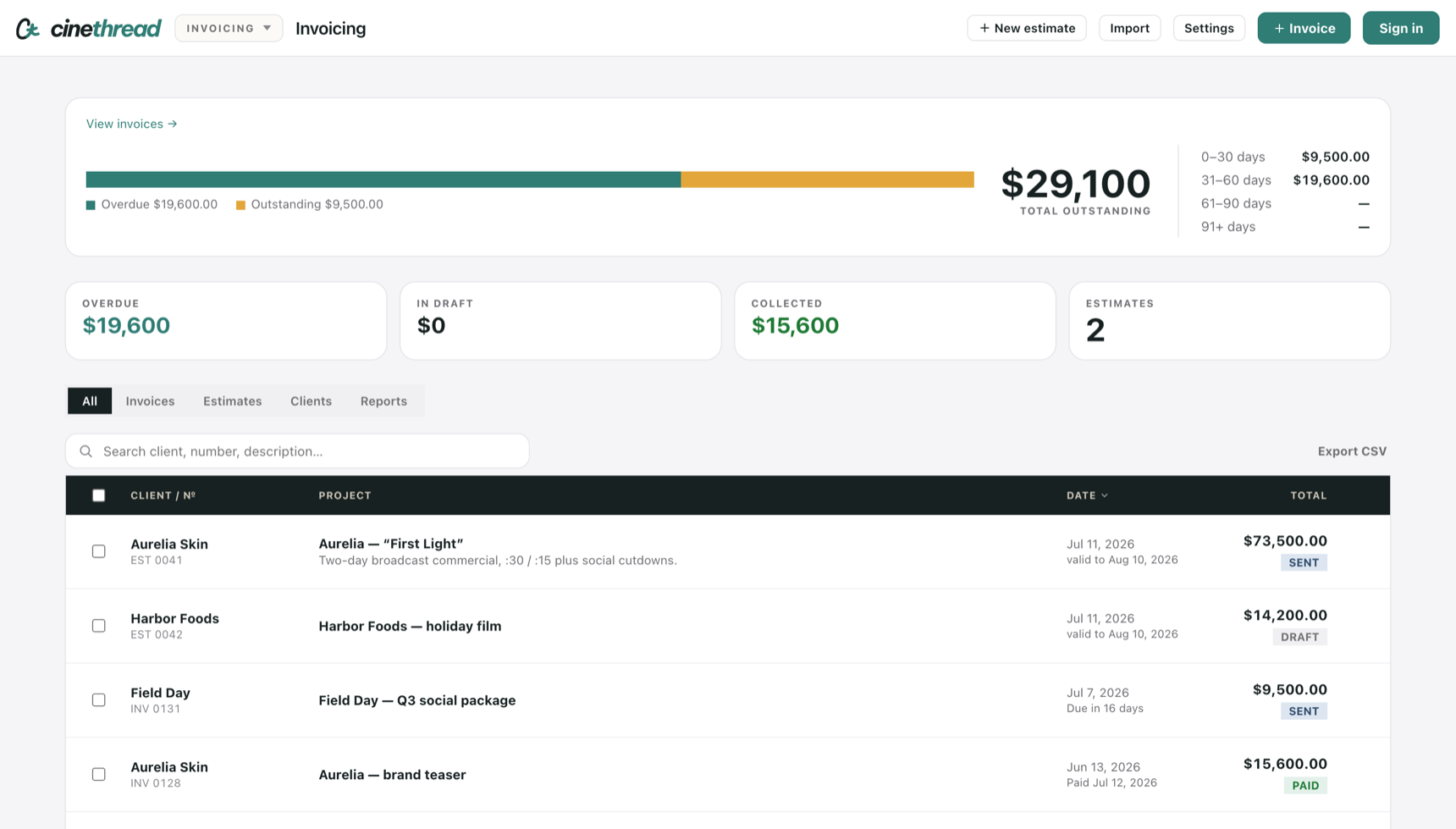Switch to the All tab
The image size is (1456, 829).
coord(90,401)
